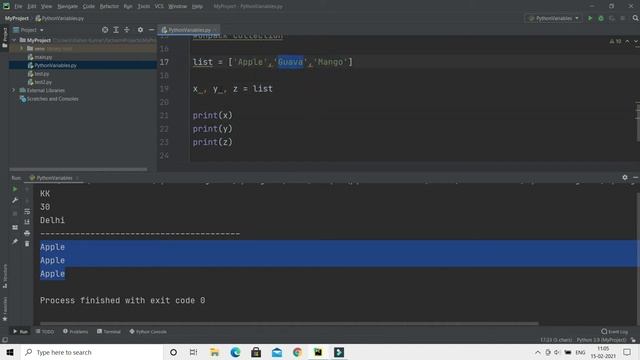Hide the Project panel with minus icon
This screenshot has height=360, width=640.
tap(151, 30)
